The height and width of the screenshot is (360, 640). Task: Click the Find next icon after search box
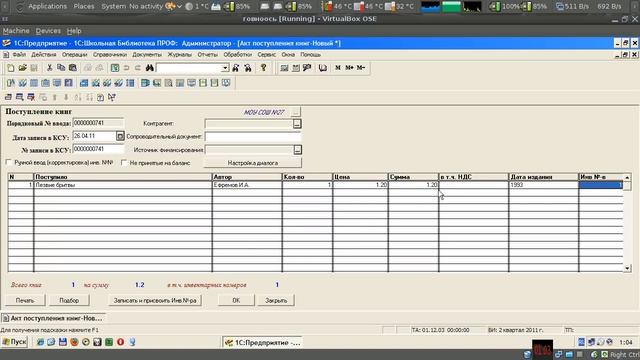click(236, 68)
